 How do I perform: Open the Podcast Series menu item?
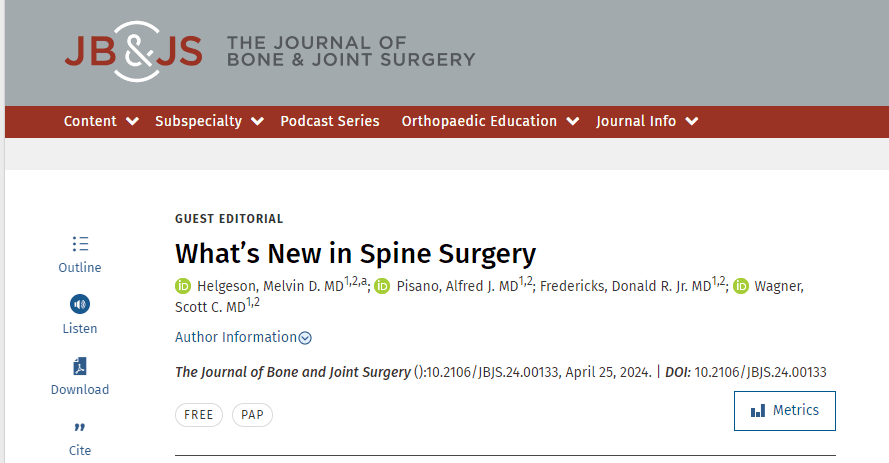point(330,121)
